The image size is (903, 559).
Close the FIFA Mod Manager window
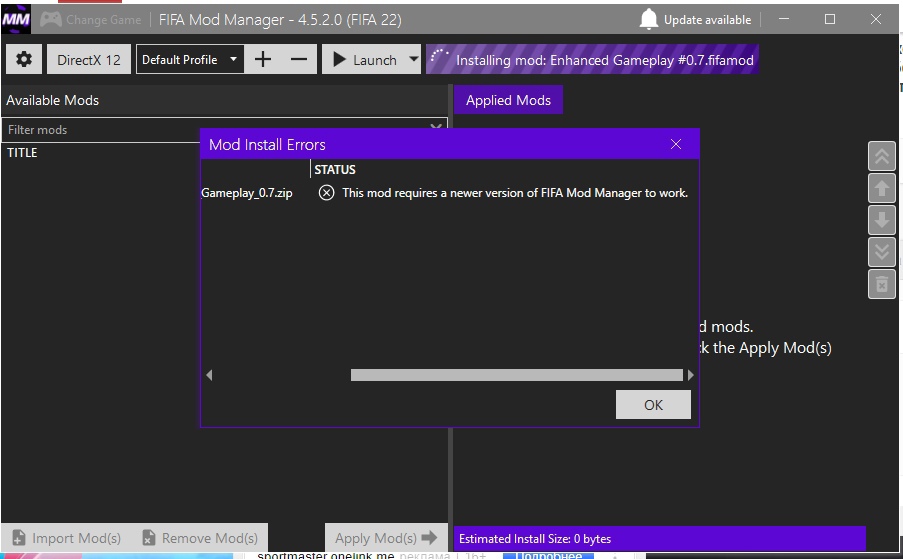(876, 19)
